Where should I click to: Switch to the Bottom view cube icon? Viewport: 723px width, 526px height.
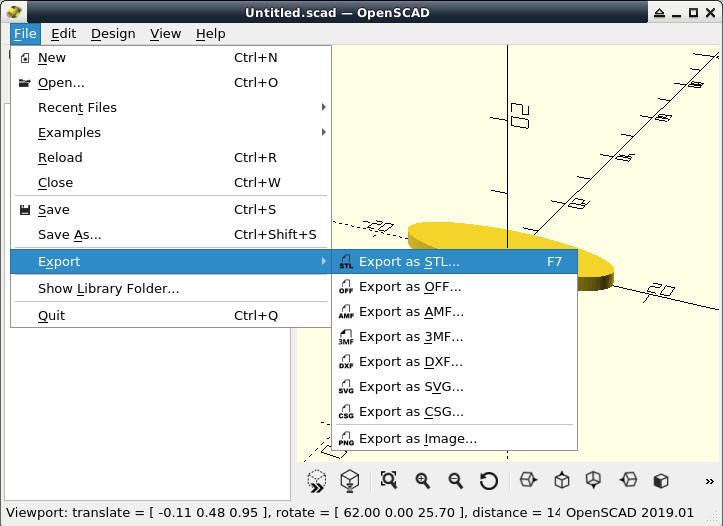coord(593,480)
